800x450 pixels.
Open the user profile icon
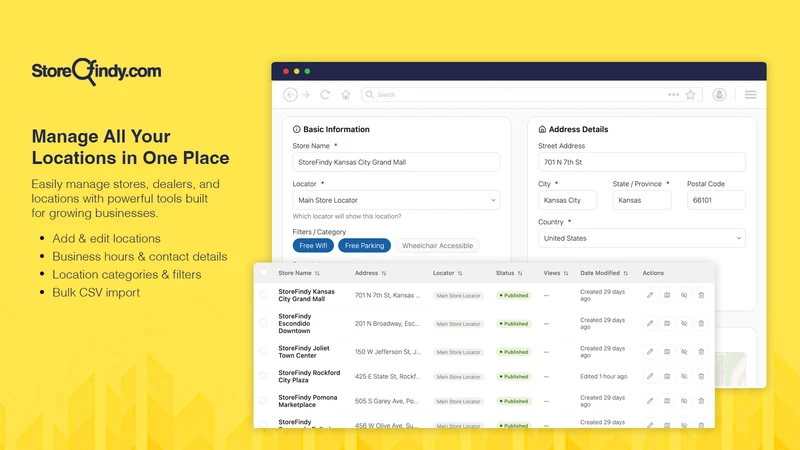(x=719, y=95)
